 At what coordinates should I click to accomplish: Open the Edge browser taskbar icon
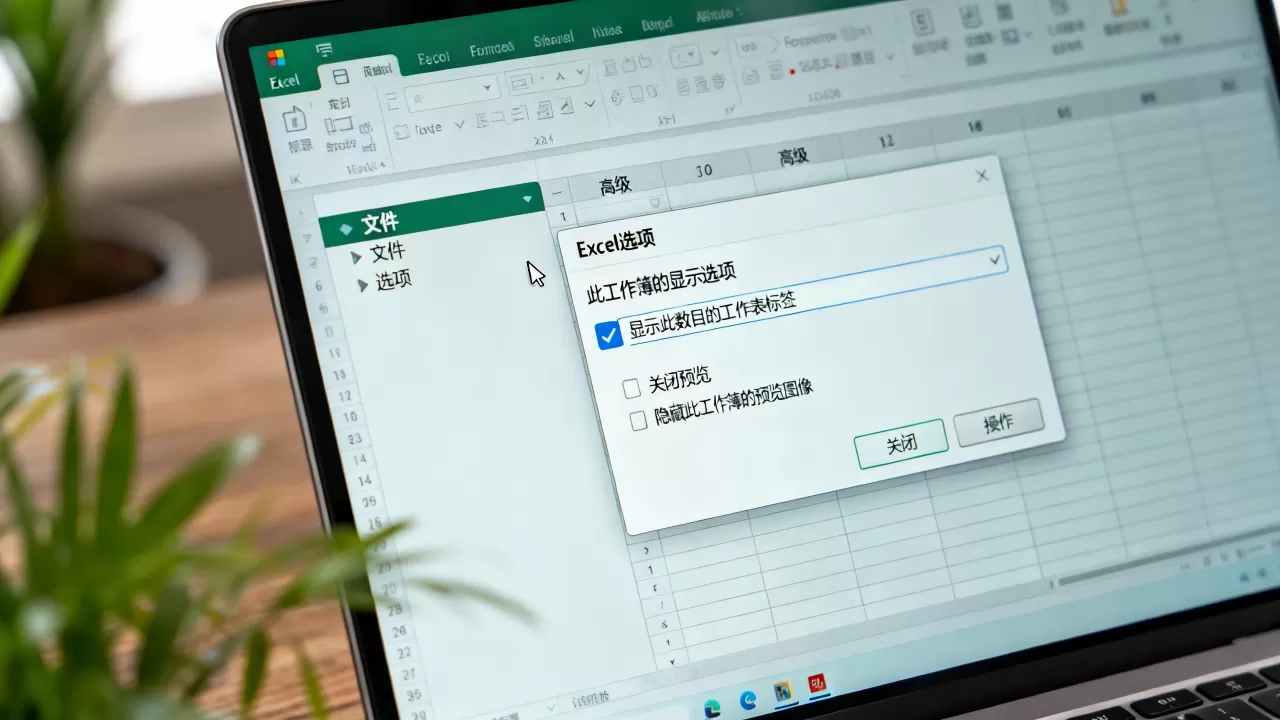tap(747, 700)
